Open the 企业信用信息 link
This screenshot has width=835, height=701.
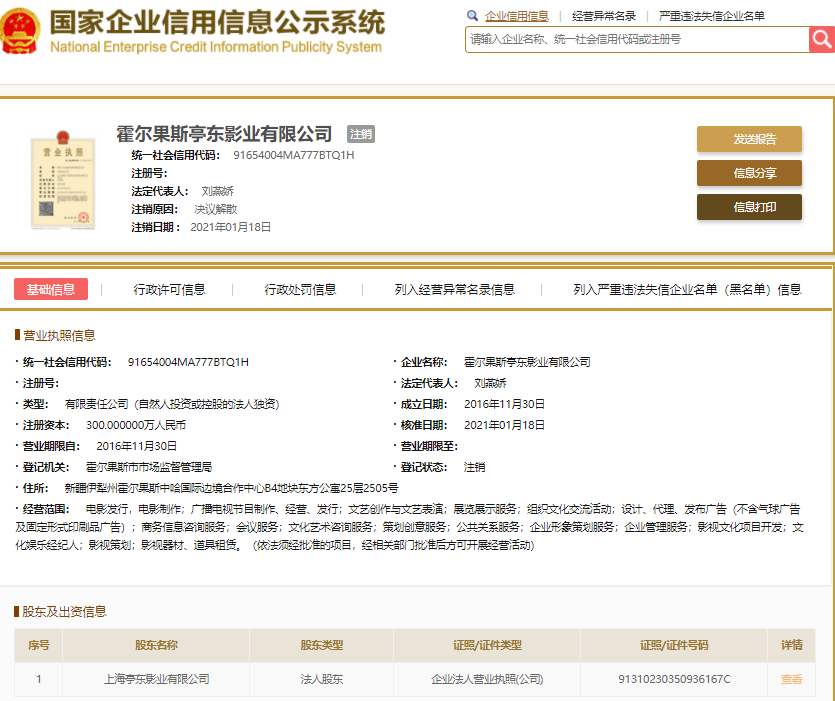516,16
